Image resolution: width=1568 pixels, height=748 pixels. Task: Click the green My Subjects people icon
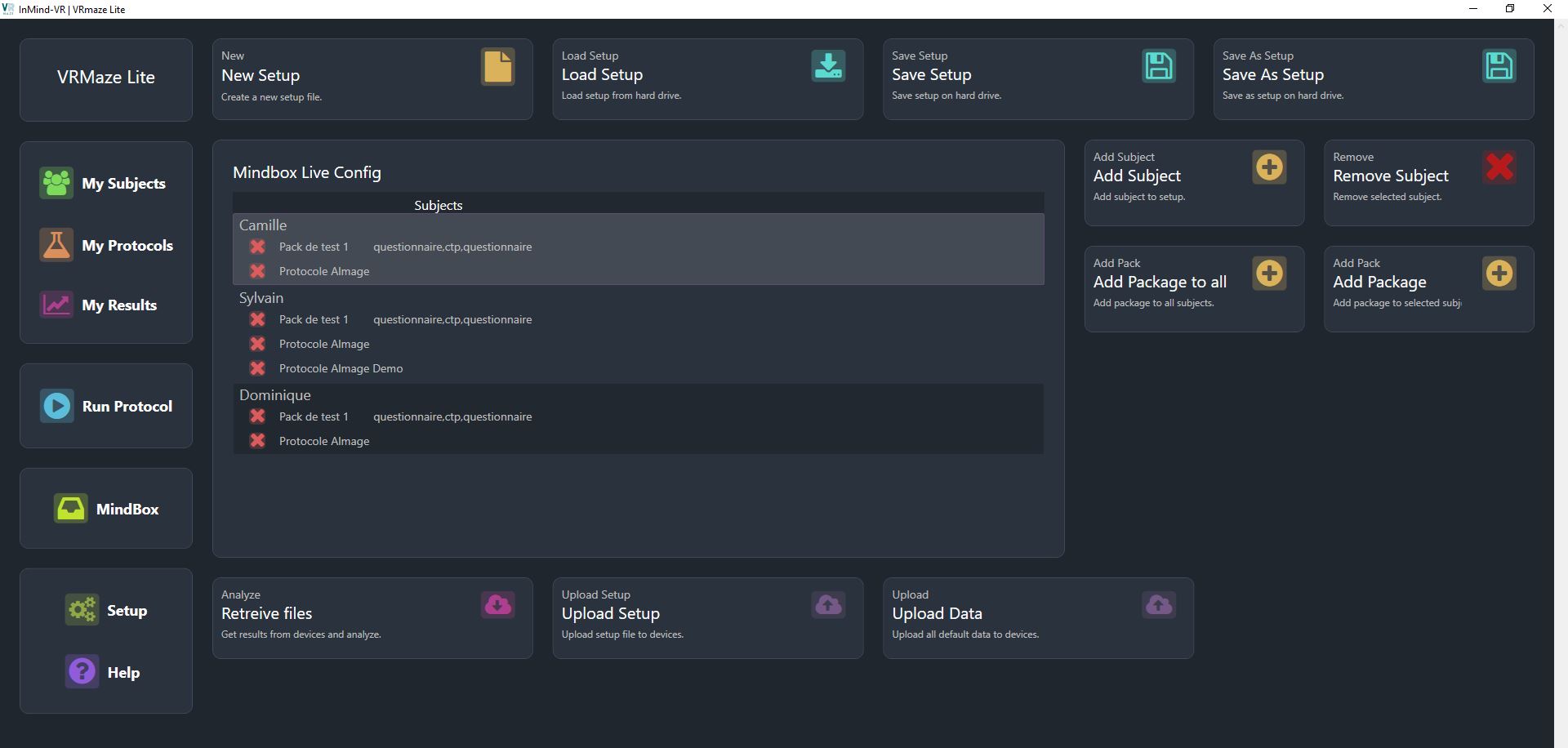[x=56, y=183]
